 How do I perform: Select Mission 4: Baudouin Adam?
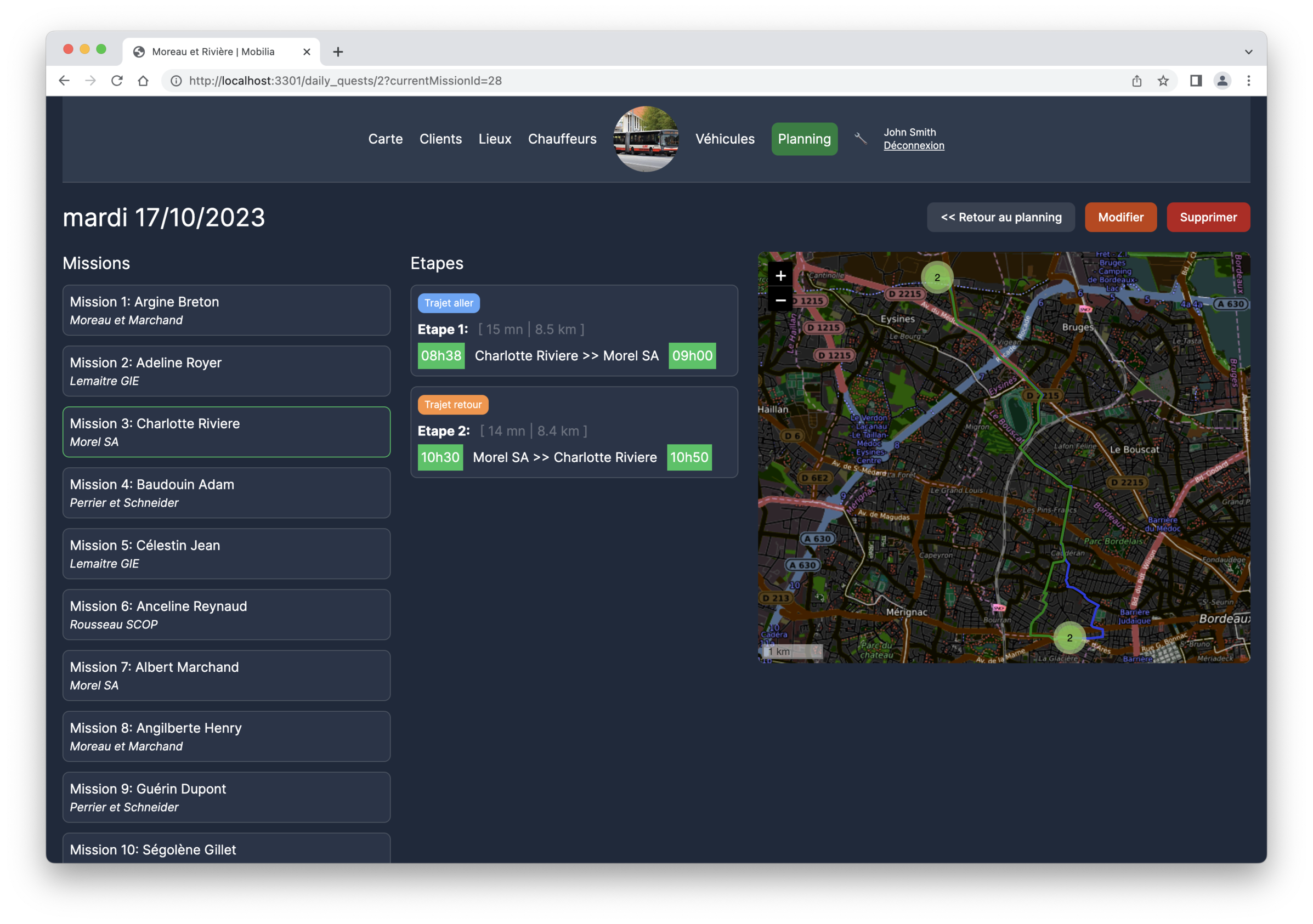tap(227, 493)
